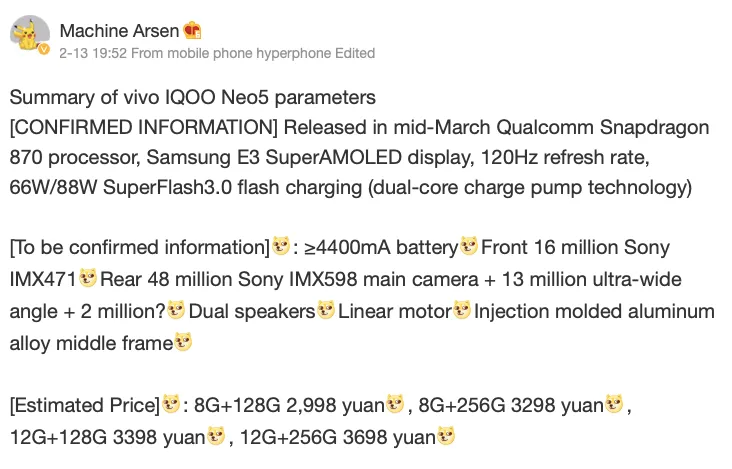Click doge emoji after '3298 yuan'
This screenshot has height=469, width=732.
pos(614,405)
